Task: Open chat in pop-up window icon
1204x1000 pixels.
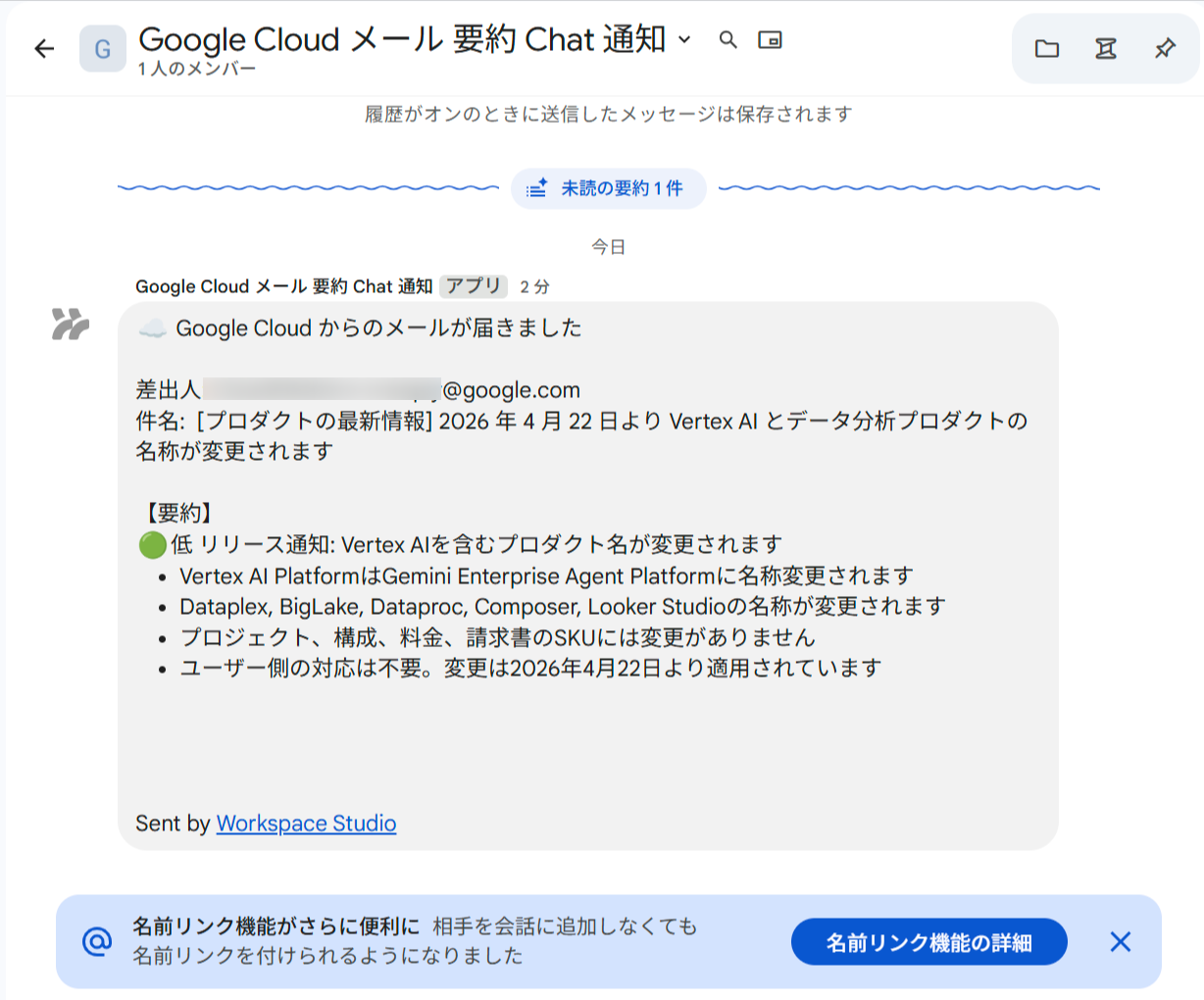Action: pyautogui.click(x=770, y=39)
